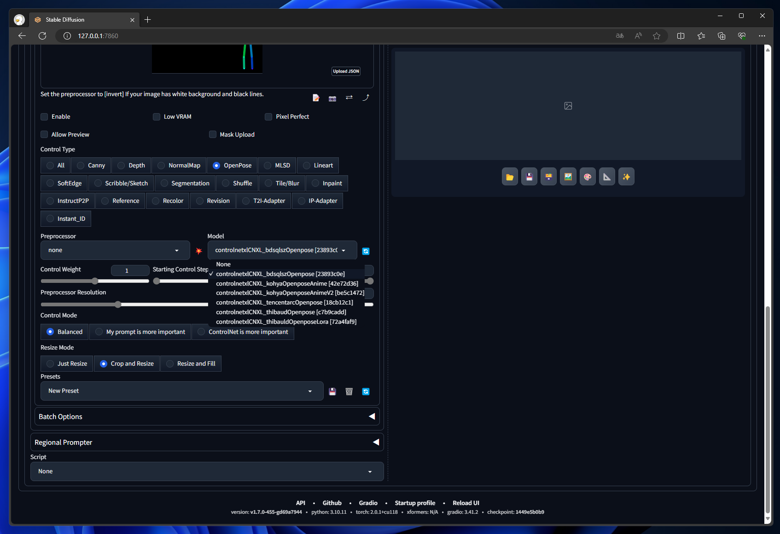Select the Depth control type
The width and height of the screenshot is (780, 534).
pos(131,165)
